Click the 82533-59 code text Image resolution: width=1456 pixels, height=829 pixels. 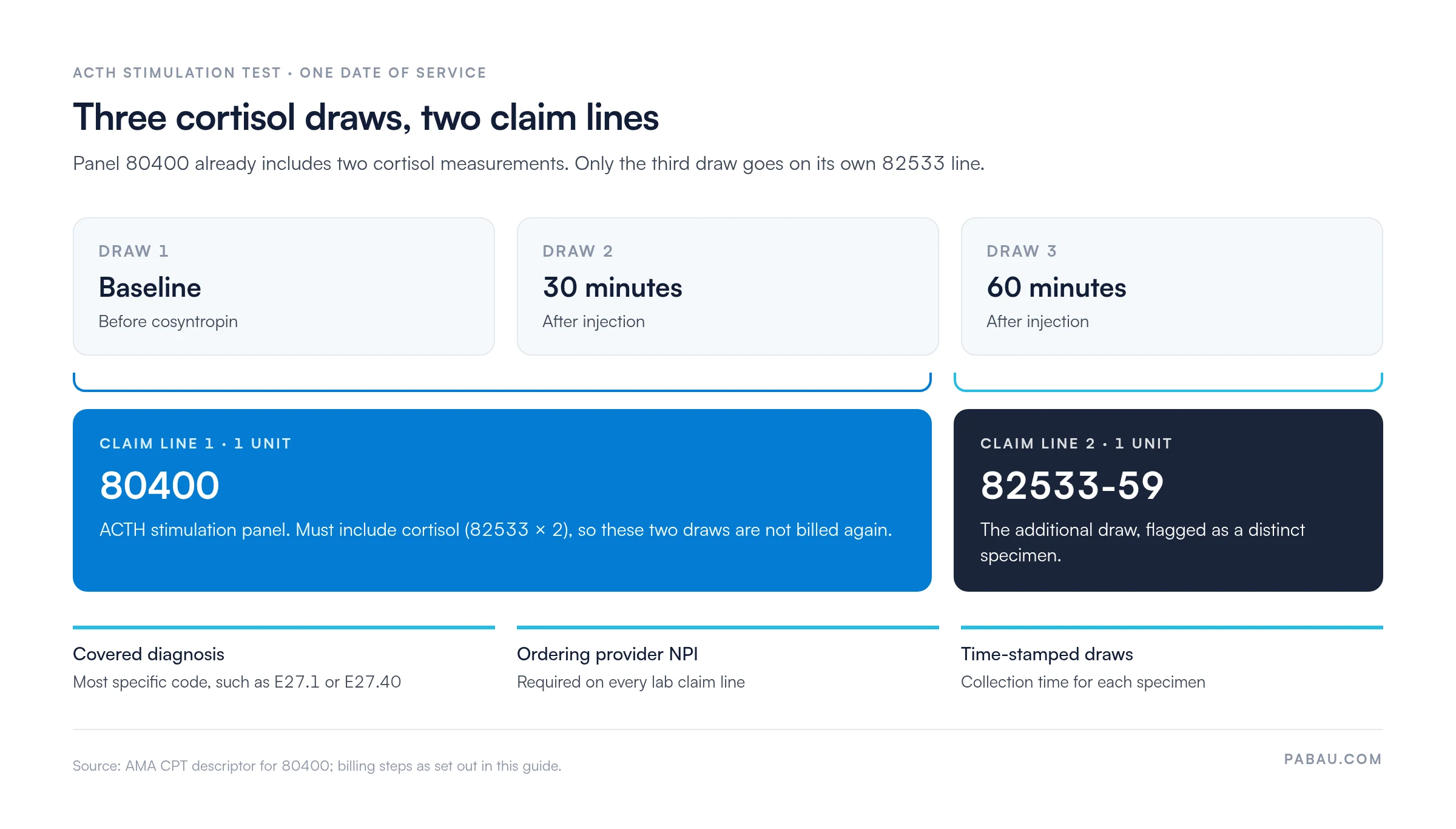1072,486
